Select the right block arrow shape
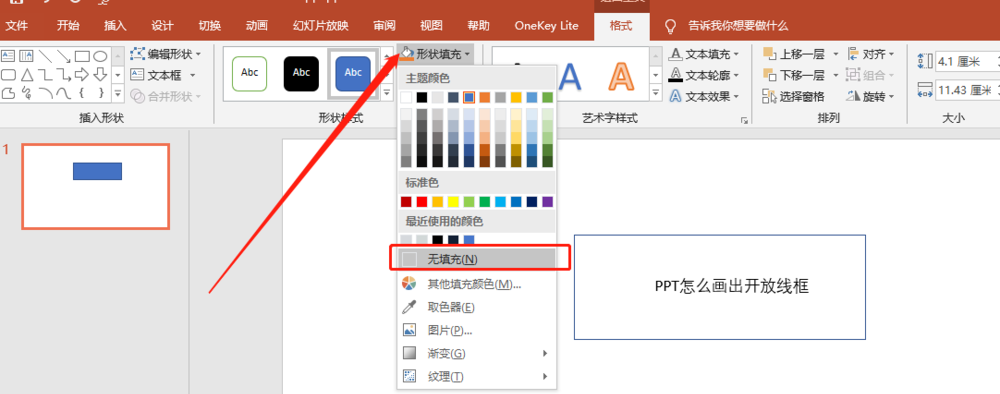The height and width of the screenshot is (394, 1000). [82, 75]
